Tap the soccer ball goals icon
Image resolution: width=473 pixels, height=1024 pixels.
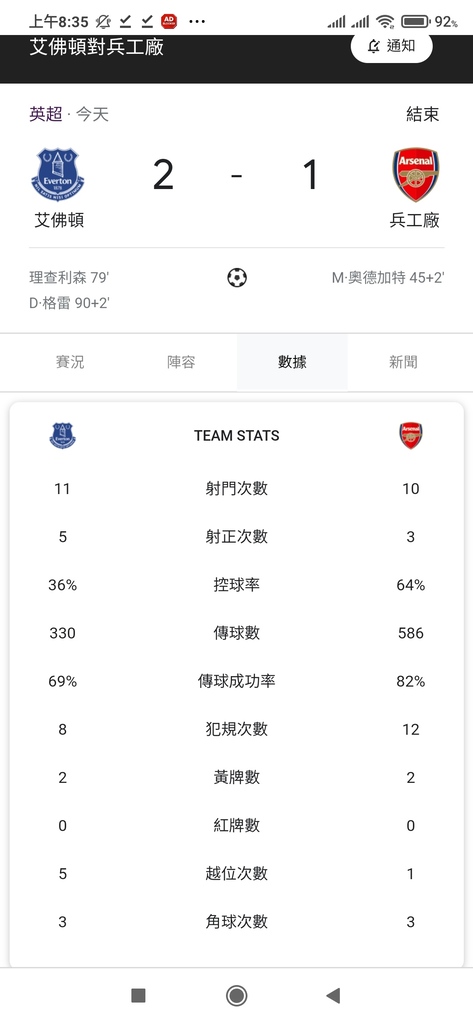pos(236,278)
